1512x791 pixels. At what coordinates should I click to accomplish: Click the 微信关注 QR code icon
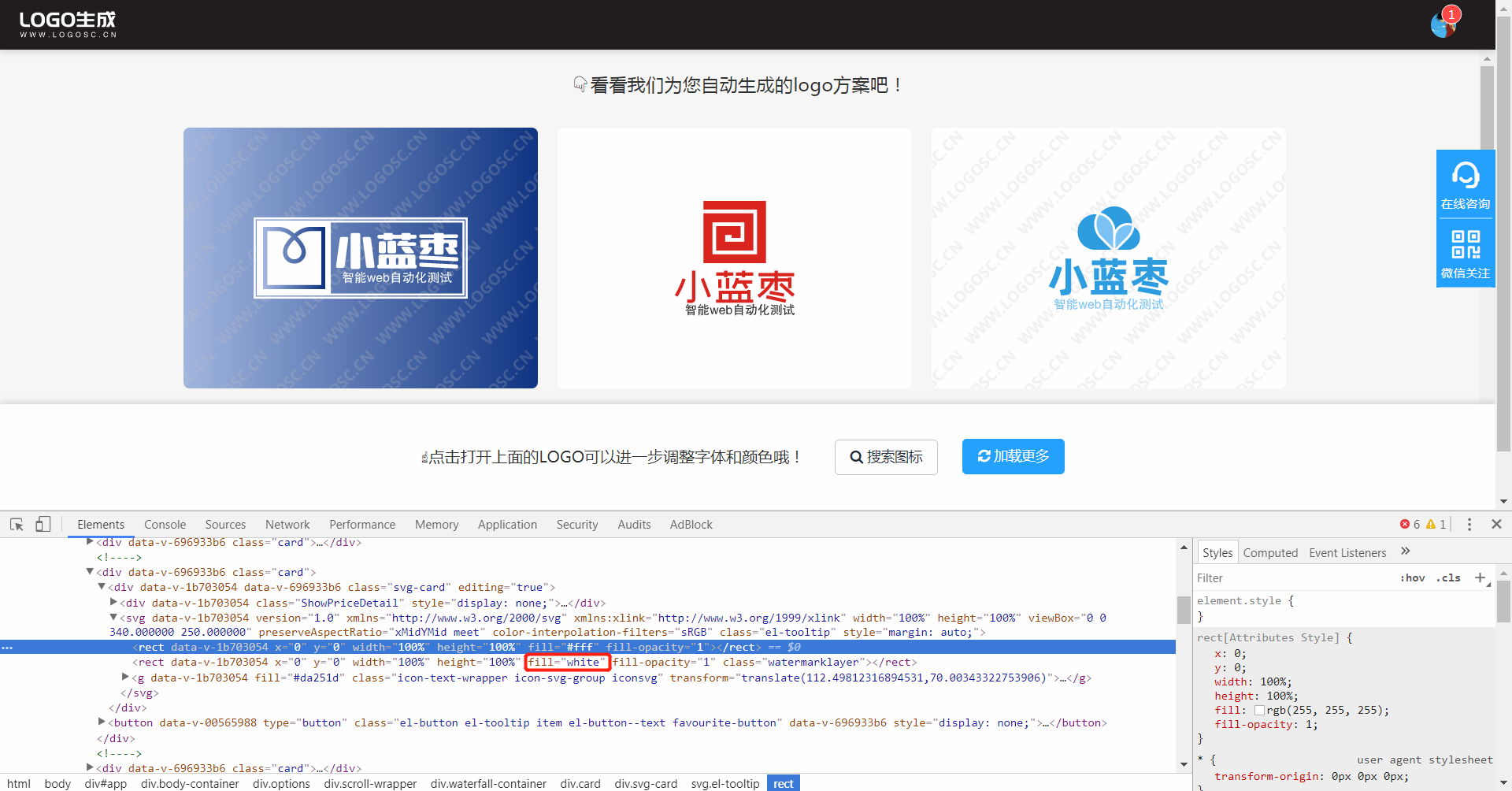1465,244
